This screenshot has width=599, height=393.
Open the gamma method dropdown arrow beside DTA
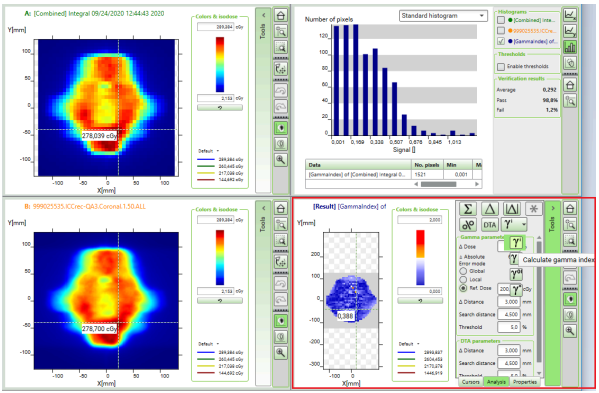(524, 225)
